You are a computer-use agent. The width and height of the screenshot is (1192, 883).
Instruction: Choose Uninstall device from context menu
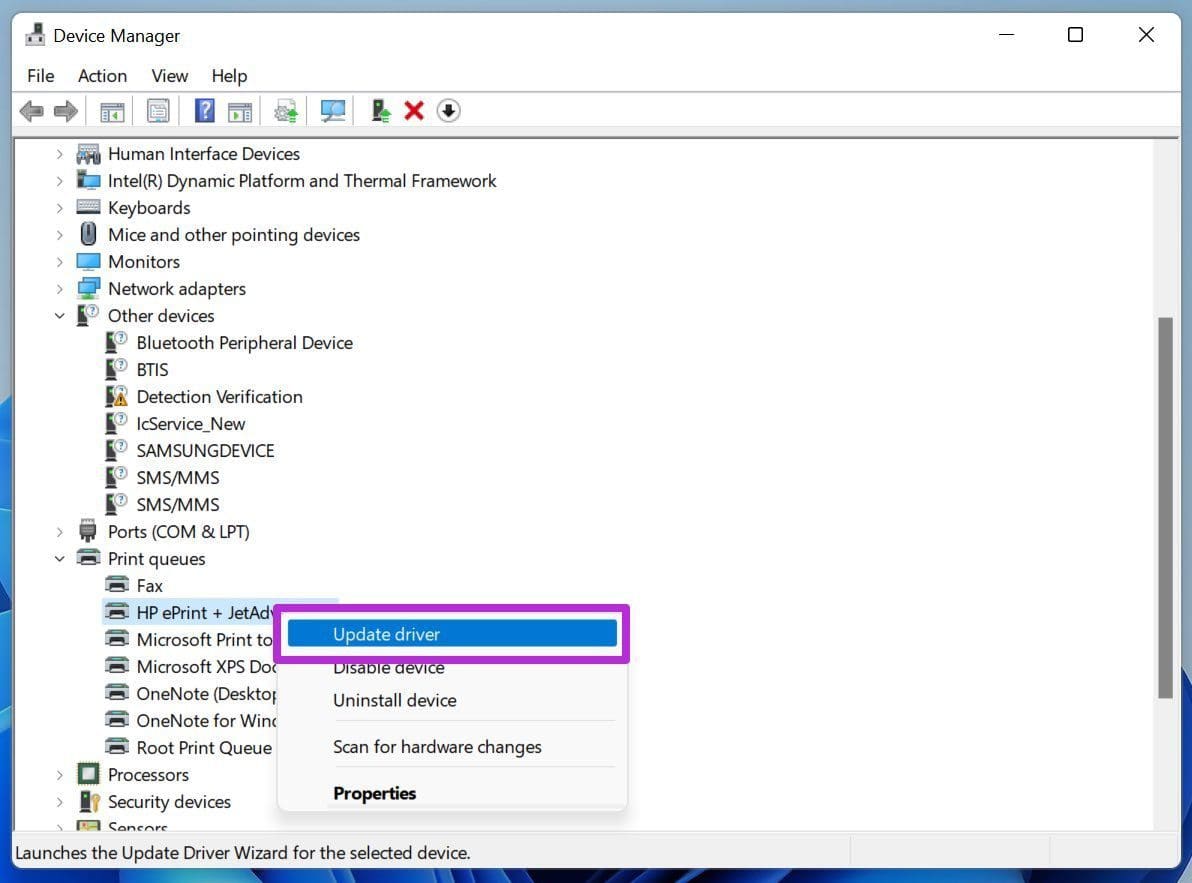452,700
